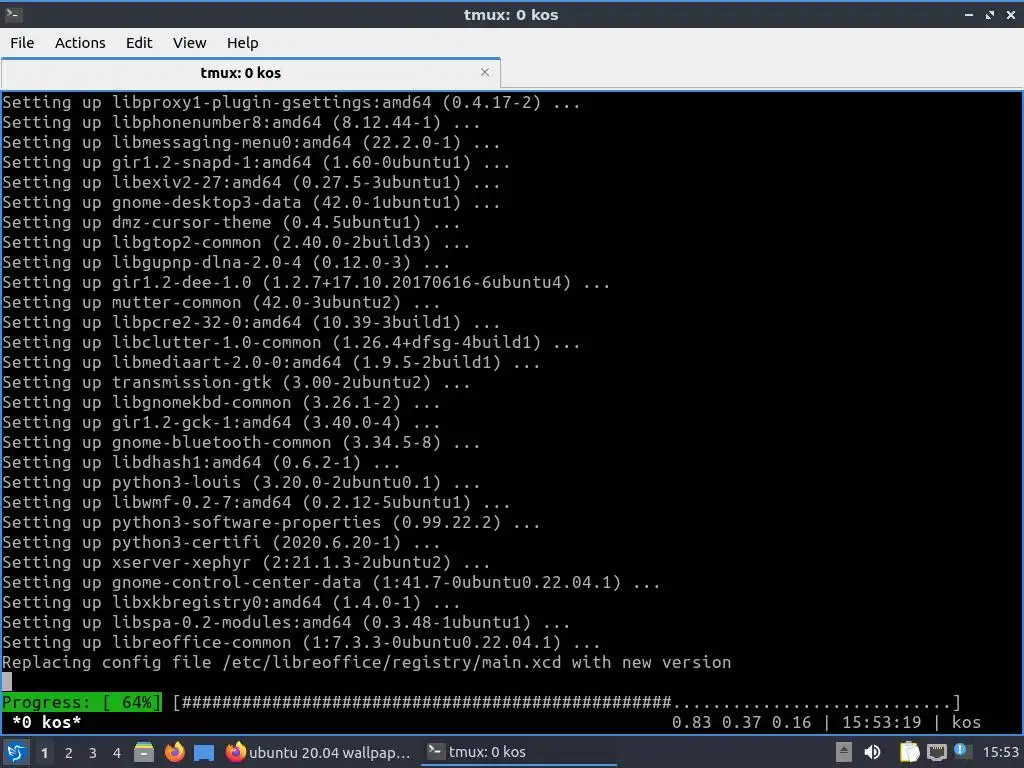Launch Firefox from the quick launch

(x=174, y=752)
